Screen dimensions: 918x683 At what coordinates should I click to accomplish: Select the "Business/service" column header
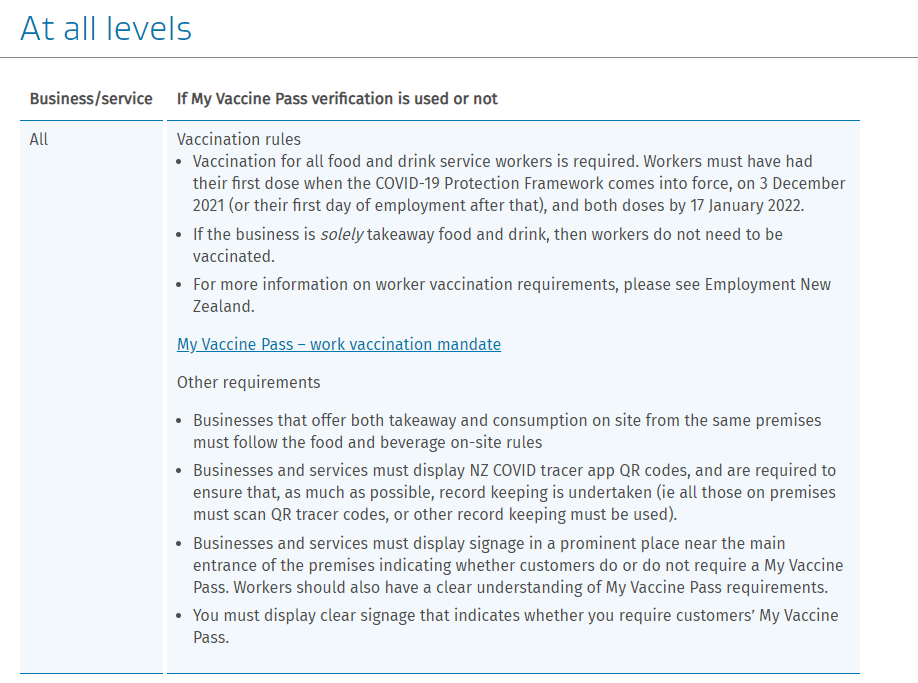click(91, 99)
